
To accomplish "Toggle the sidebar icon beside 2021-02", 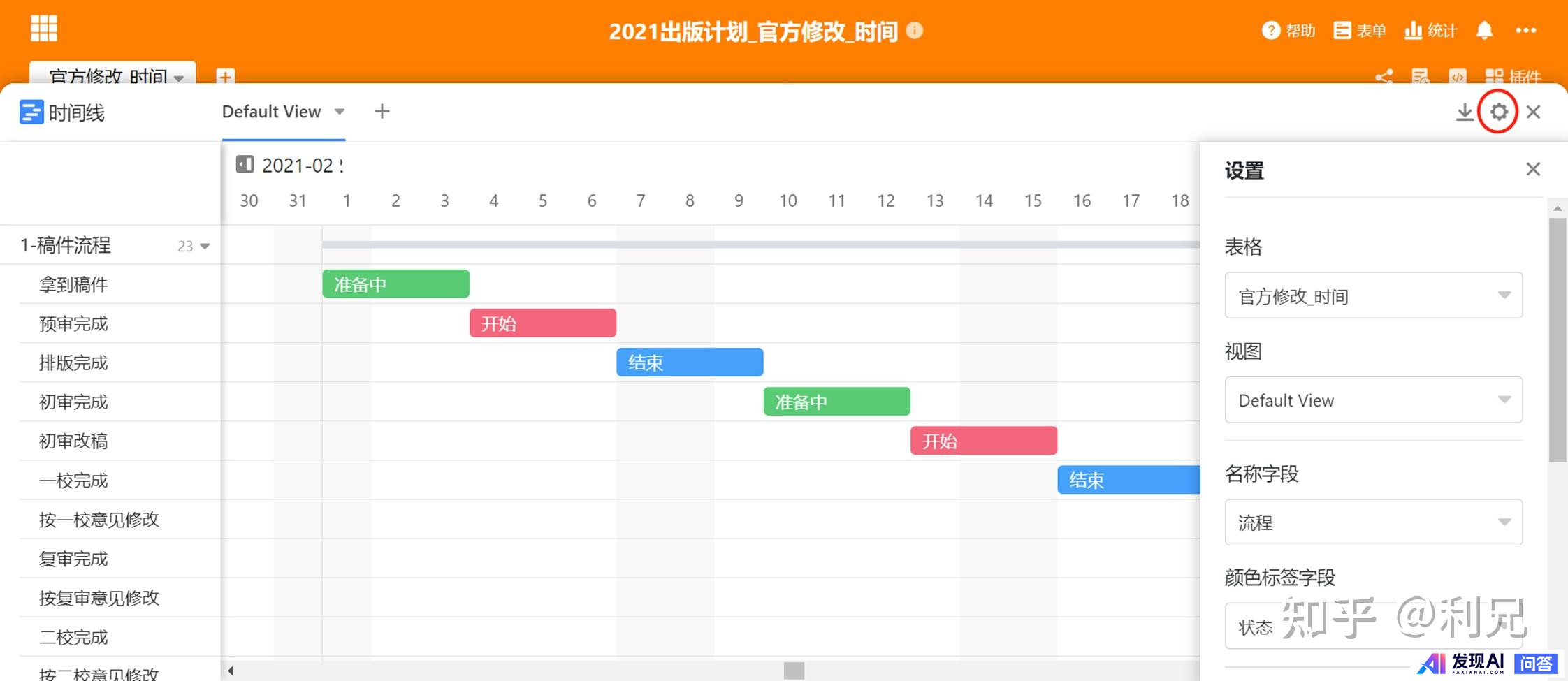I will (245, 165).
